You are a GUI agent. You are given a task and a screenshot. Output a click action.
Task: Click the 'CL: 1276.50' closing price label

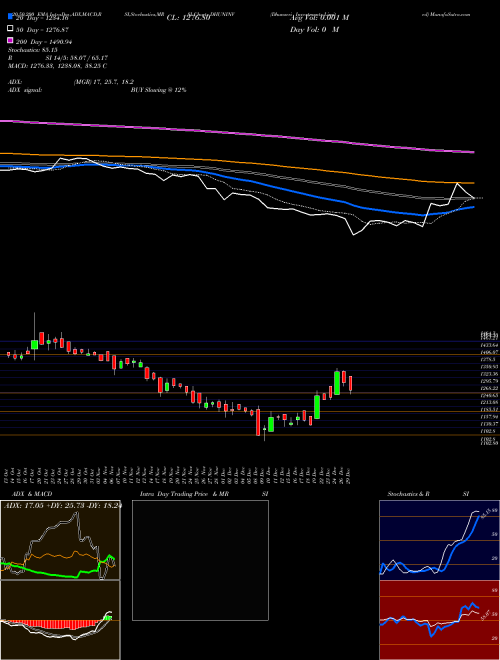pyautogui.click(x=188, y=18)
